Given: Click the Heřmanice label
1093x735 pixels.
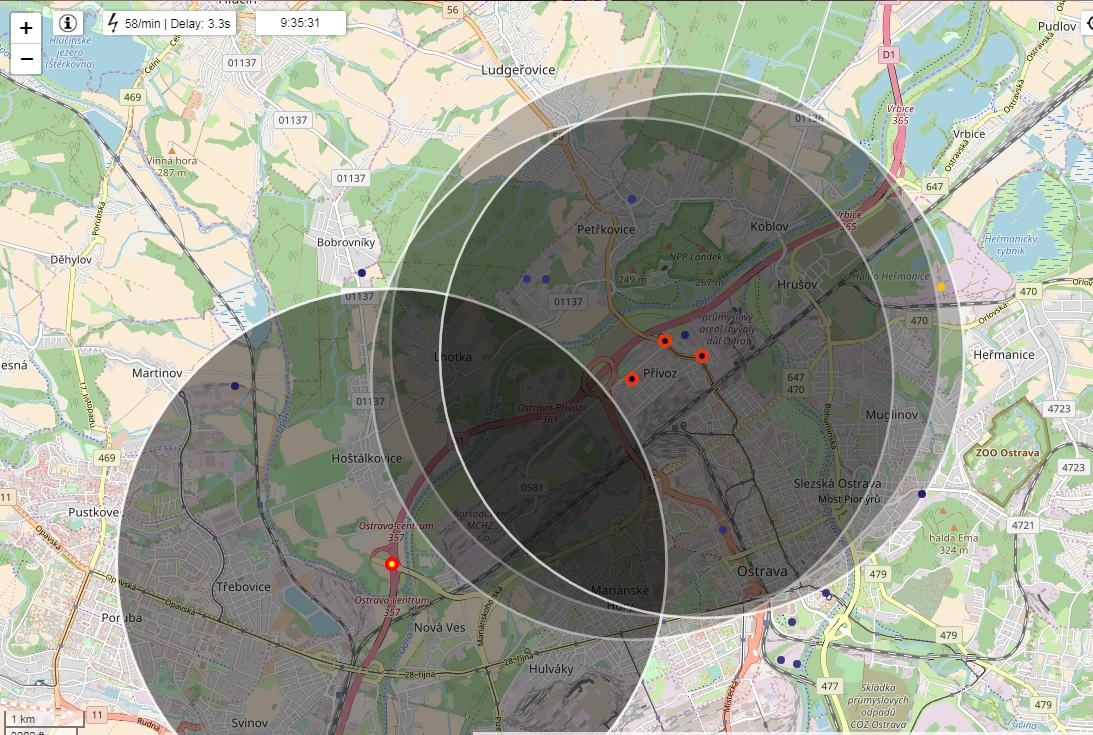Looking at the screenshot, I should [x=1004, y=355].
